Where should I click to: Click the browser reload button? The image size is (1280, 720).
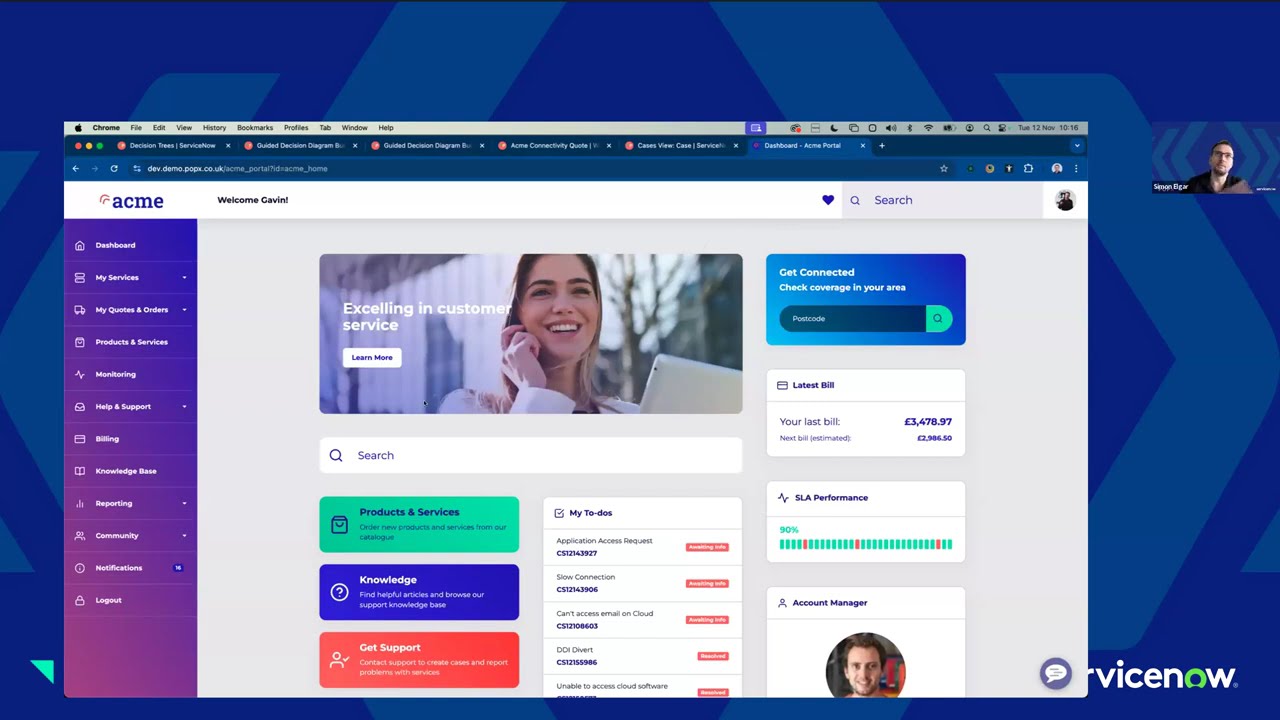pos(114,168)
